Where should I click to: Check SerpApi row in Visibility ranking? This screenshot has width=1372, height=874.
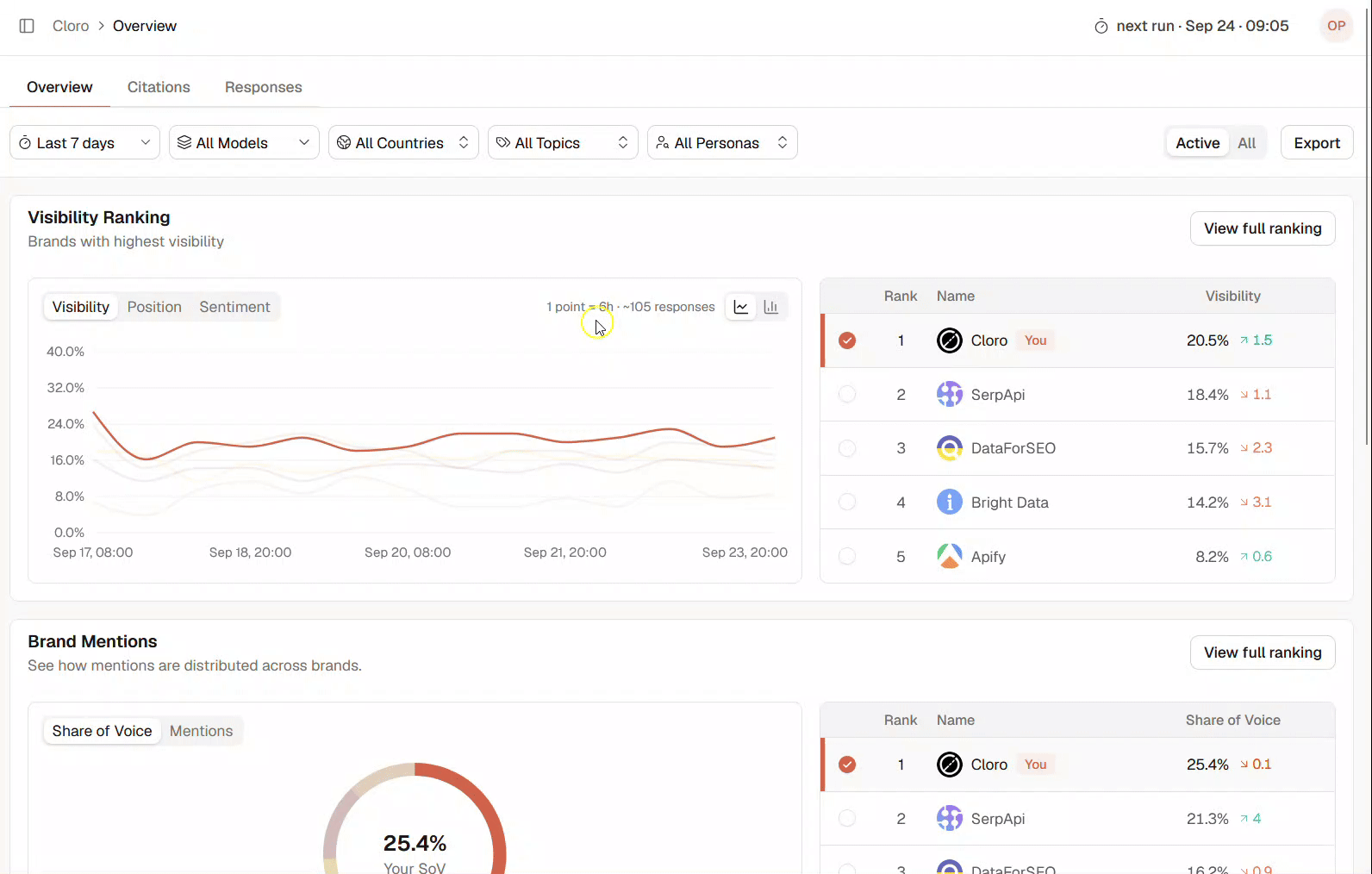pos(847,395)
